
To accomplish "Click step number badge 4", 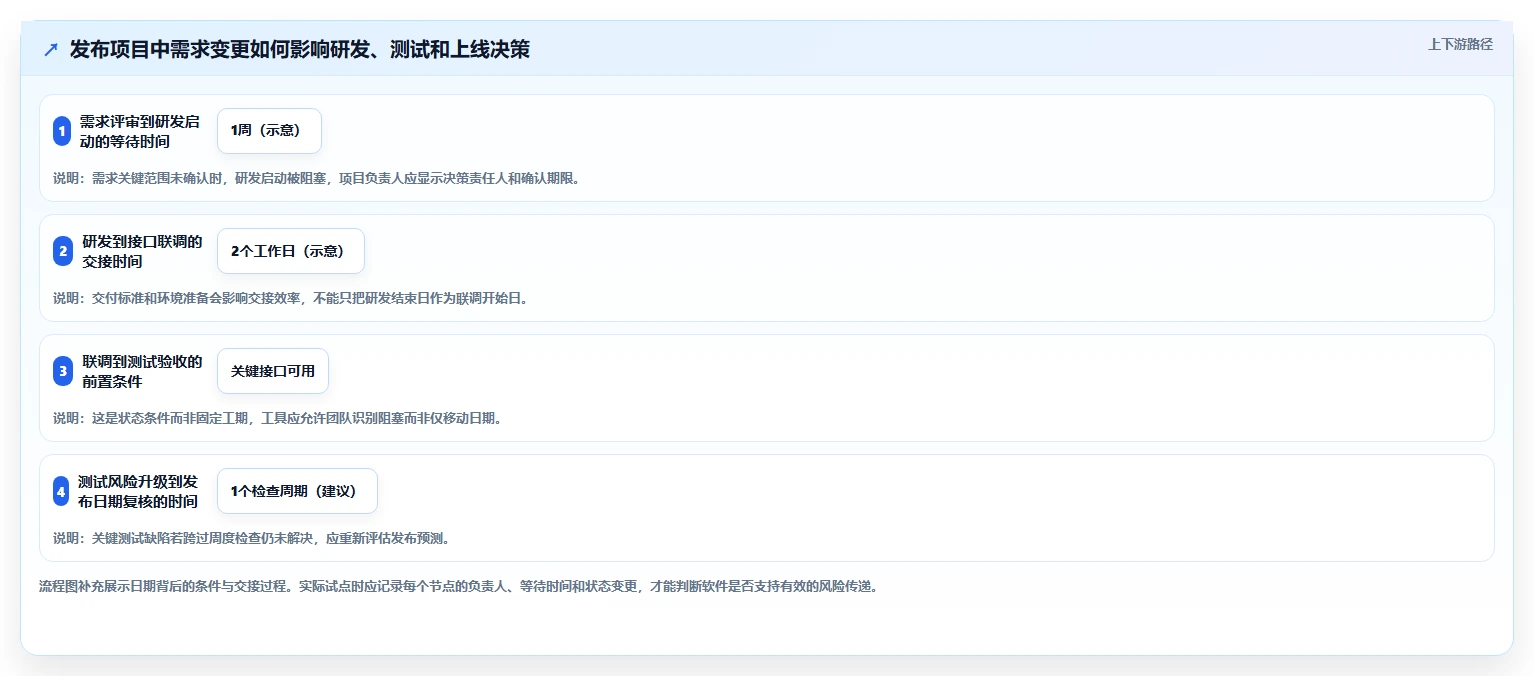I will tap(61, 491).
